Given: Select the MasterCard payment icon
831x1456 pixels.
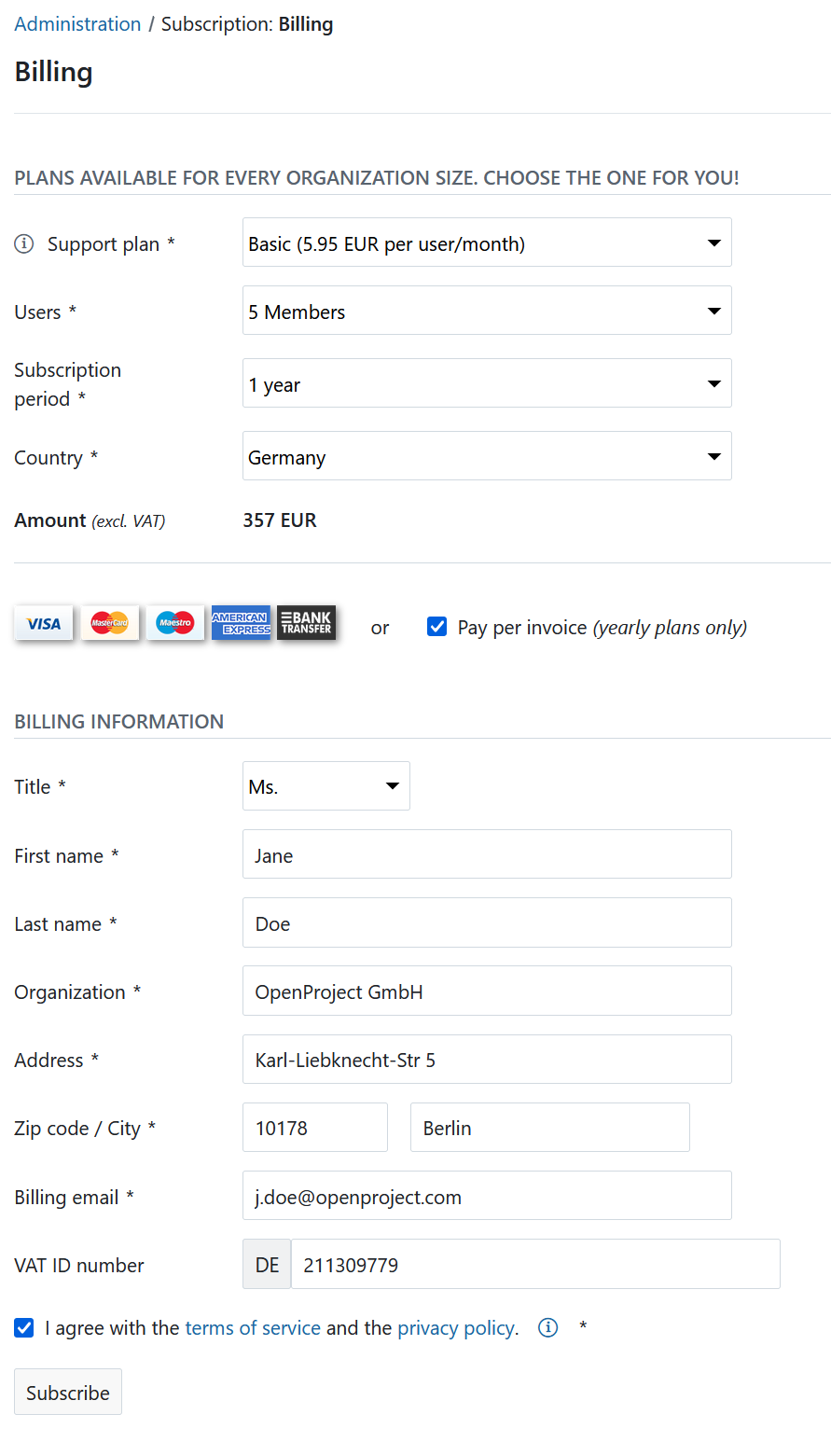Looking at the screenshot, I should 109,622.
